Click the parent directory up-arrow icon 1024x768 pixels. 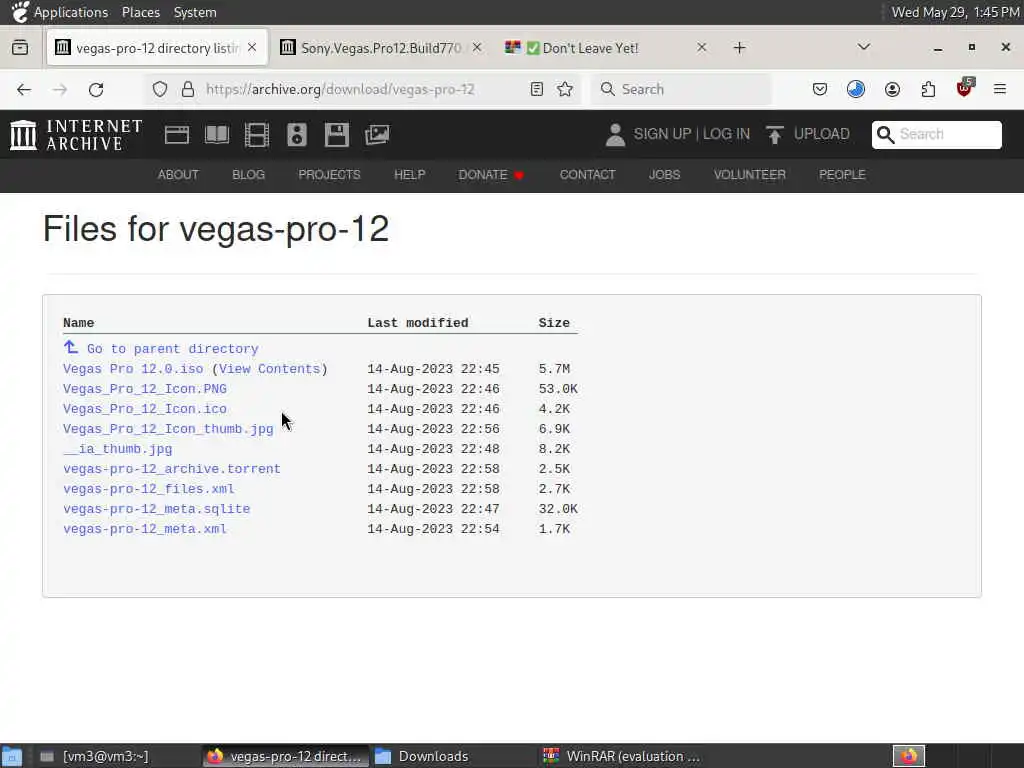coord(71,347)
